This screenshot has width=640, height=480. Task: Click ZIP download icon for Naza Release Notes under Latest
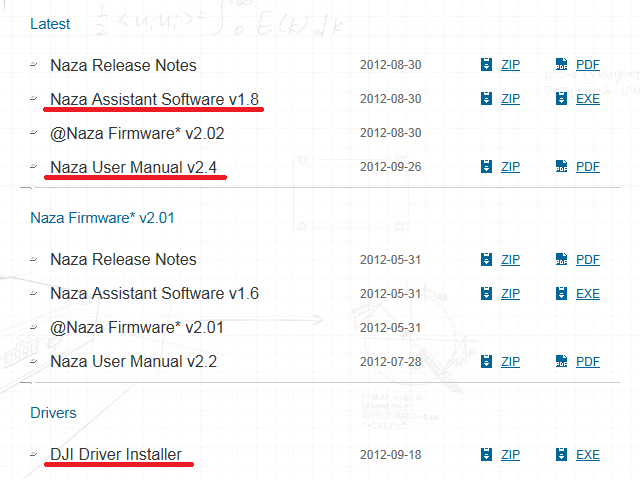click(486, 64)
